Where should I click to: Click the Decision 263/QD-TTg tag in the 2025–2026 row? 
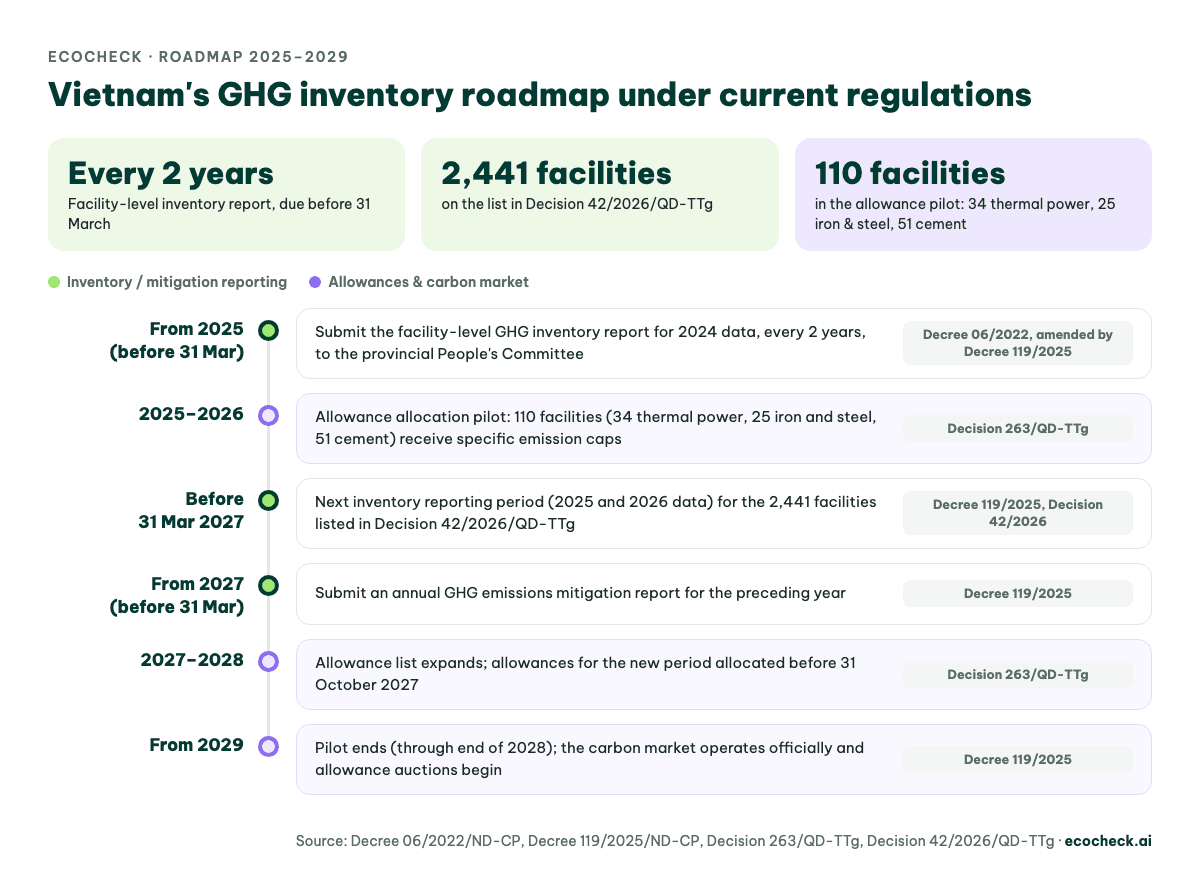pos(1018,428)
